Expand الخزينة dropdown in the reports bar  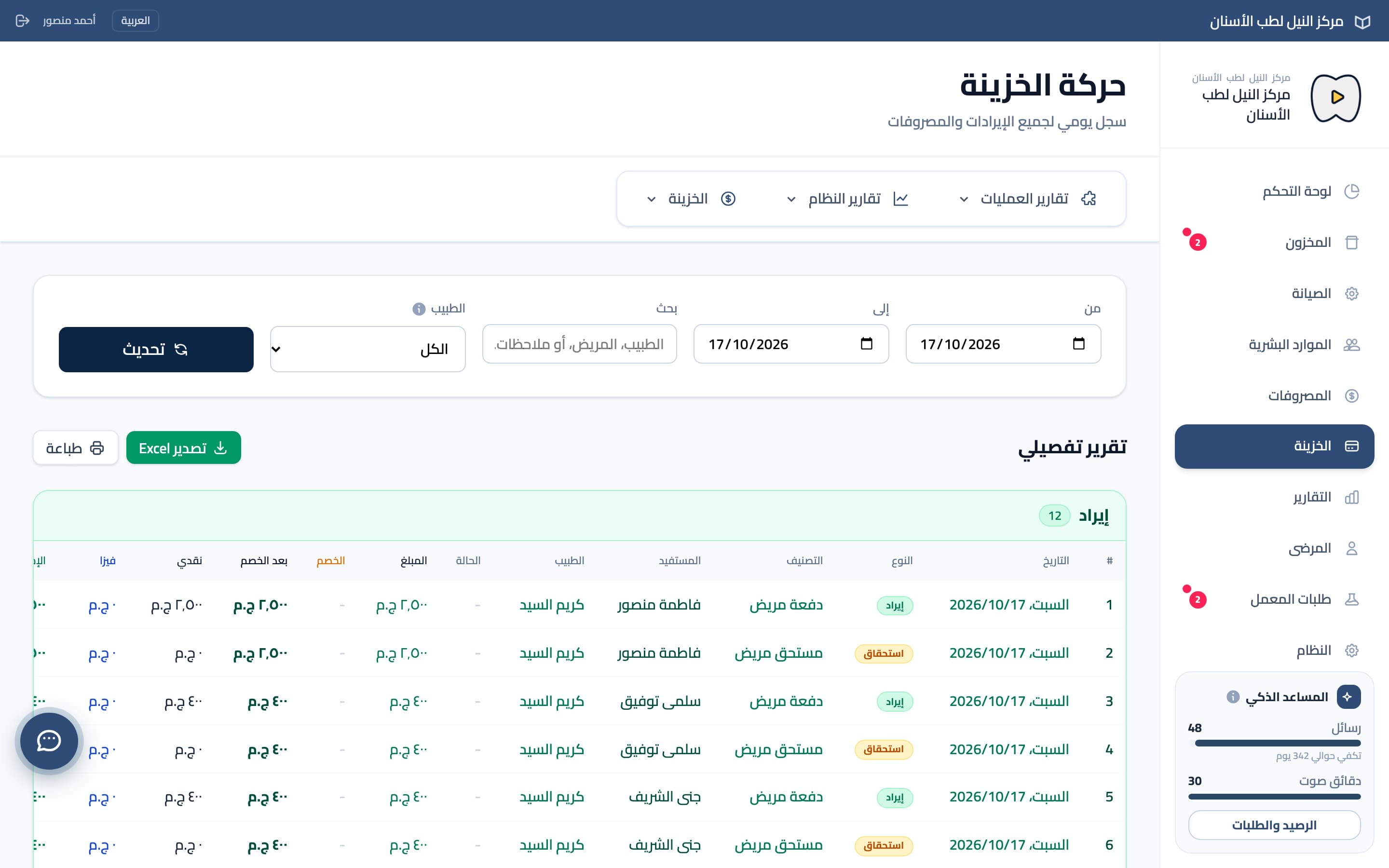pyautogui.click(x=691, y=199)
